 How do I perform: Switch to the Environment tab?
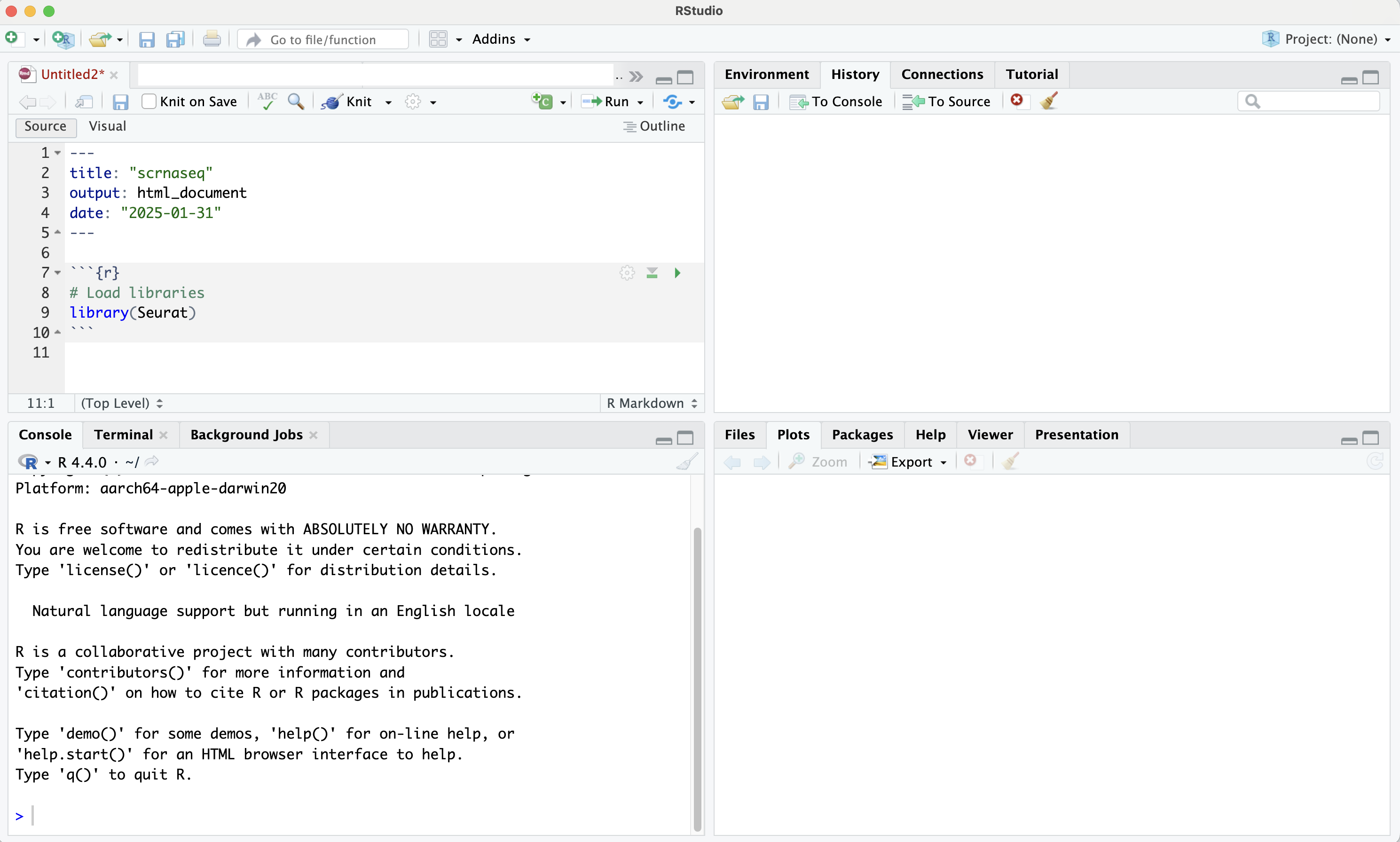point(766,74)
